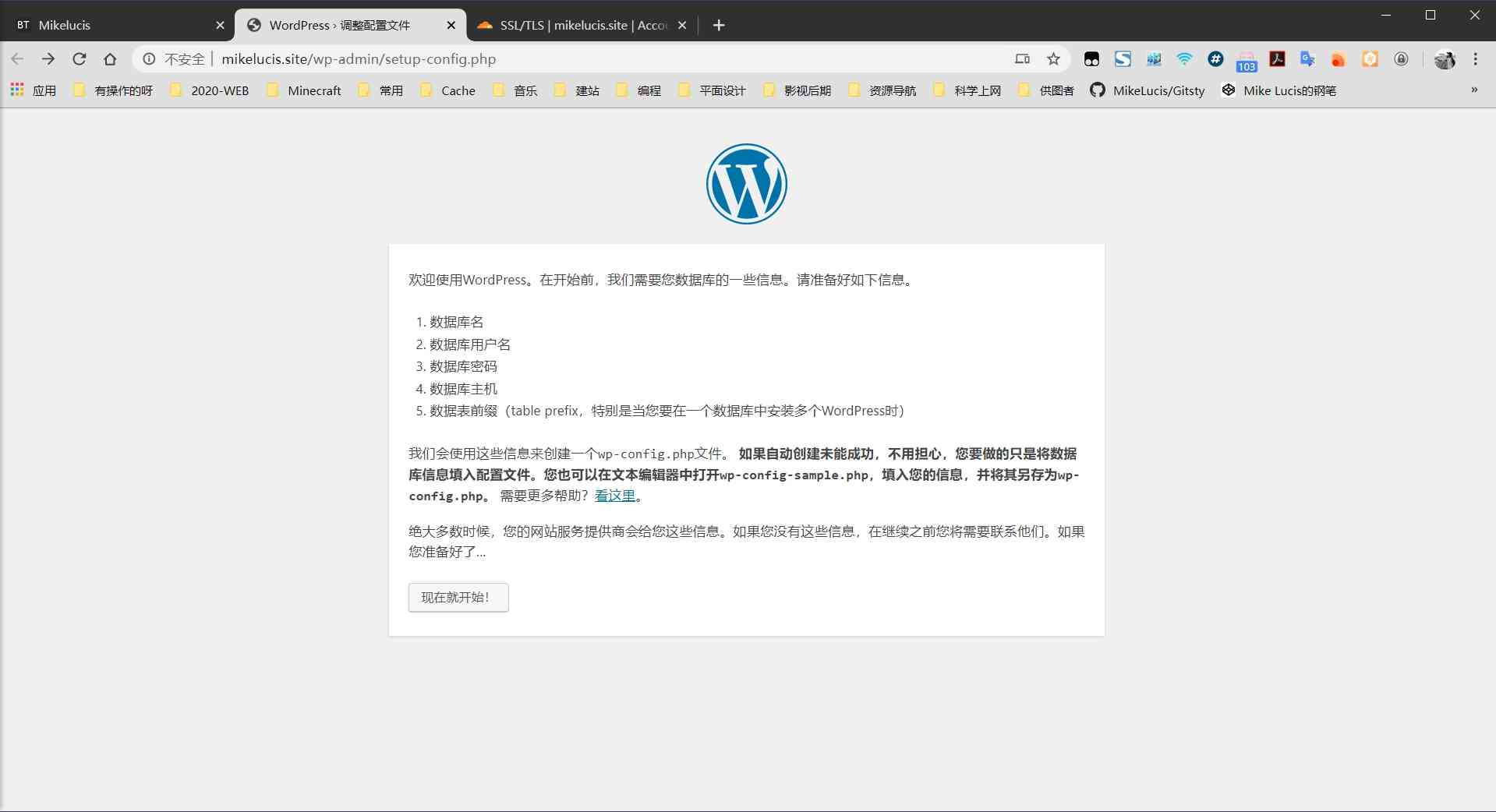Open the MikeLucis/Gitsty GitHub bookmark
Viewport: 1496px width, 812px height.
click(1148, 90)
